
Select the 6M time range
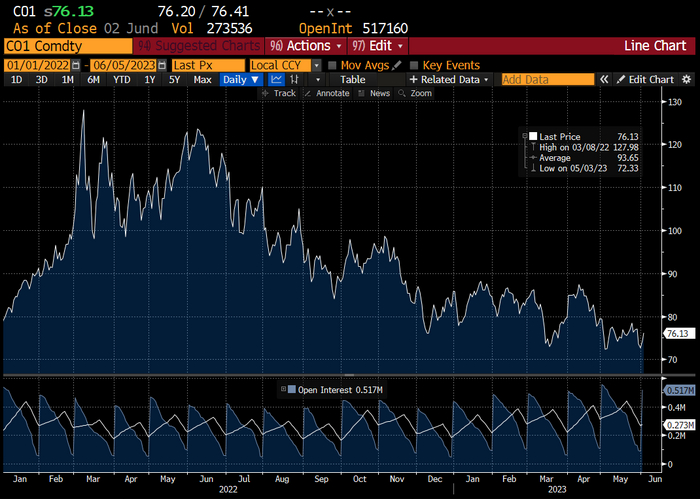click(x=93, y=79)
